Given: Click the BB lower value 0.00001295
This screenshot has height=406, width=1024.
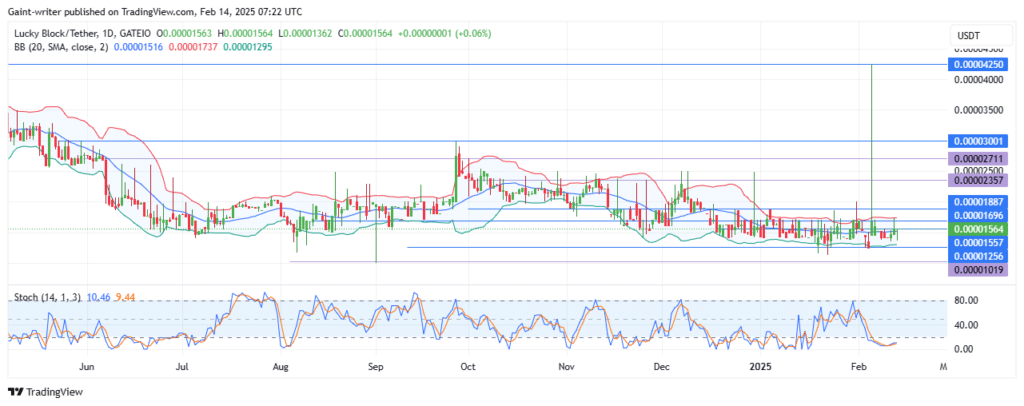Looking at the screenshot, I should pos(248,47).
